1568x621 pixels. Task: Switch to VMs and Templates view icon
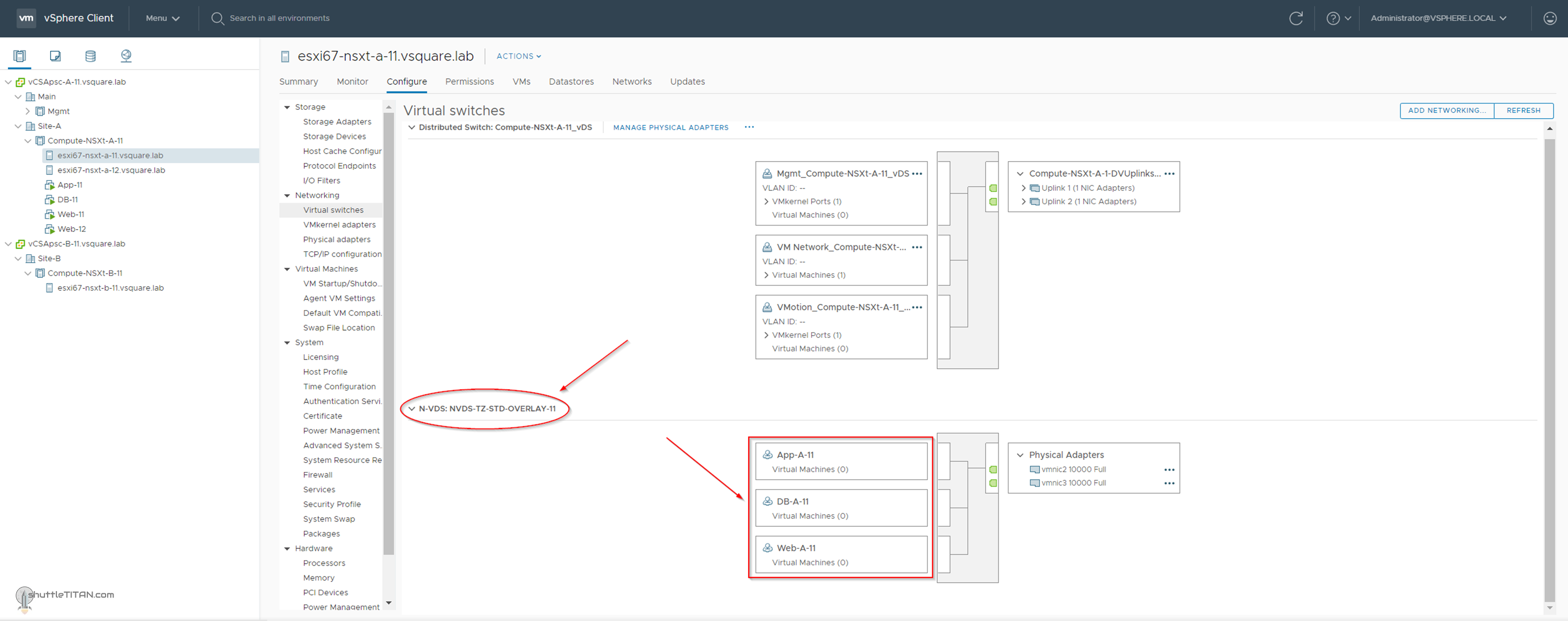pos(55,56)
